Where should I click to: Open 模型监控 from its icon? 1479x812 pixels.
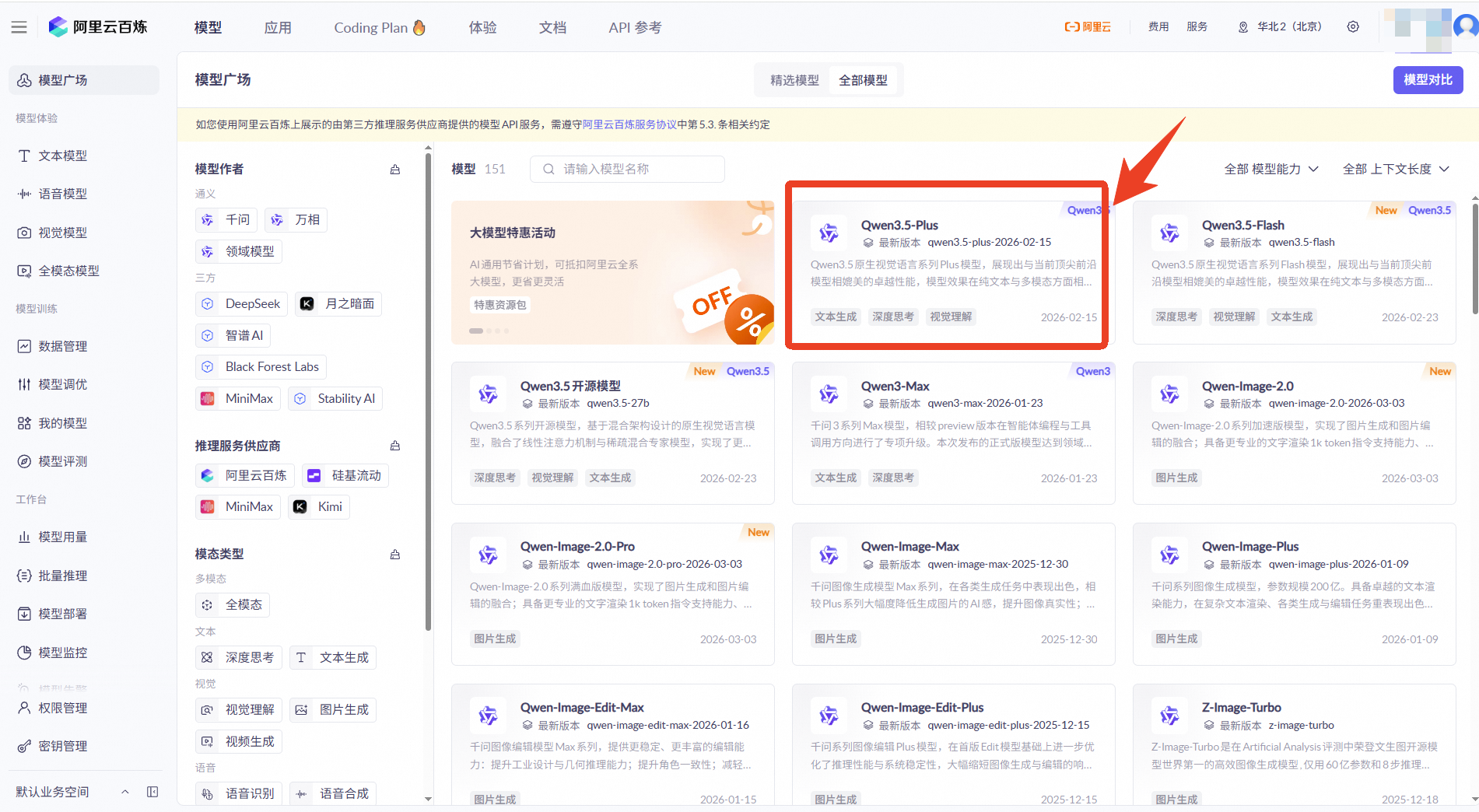click(25, 653)
